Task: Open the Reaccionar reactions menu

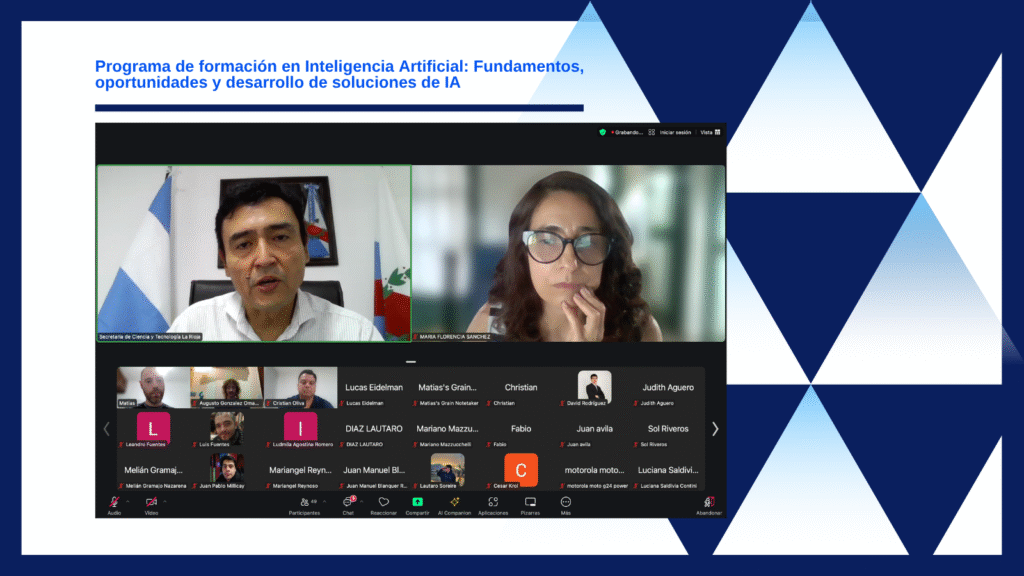Action: coord(383,503)
